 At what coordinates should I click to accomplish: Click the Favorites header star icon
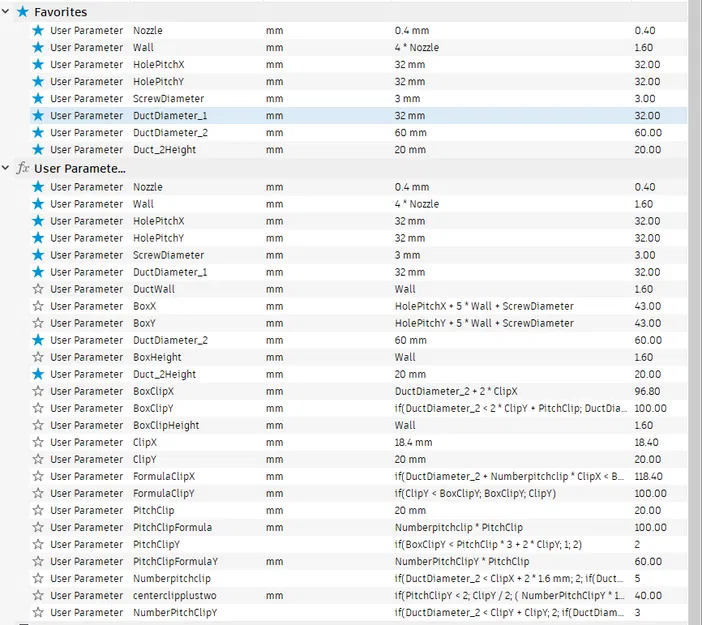click(x=22, y=12)
